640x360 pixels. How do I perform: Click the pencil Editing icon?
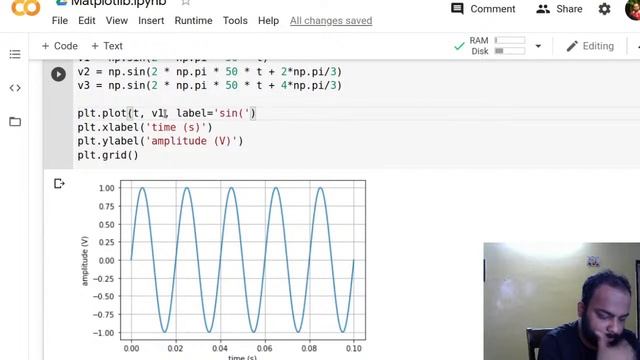click(x=572, y=46)
